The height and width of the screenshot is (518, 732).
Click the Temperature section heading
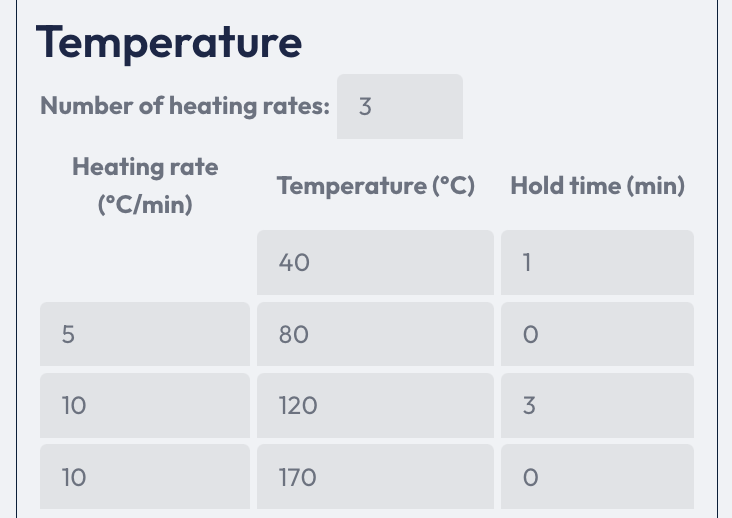pyautogui.click(x=169, y=42)
